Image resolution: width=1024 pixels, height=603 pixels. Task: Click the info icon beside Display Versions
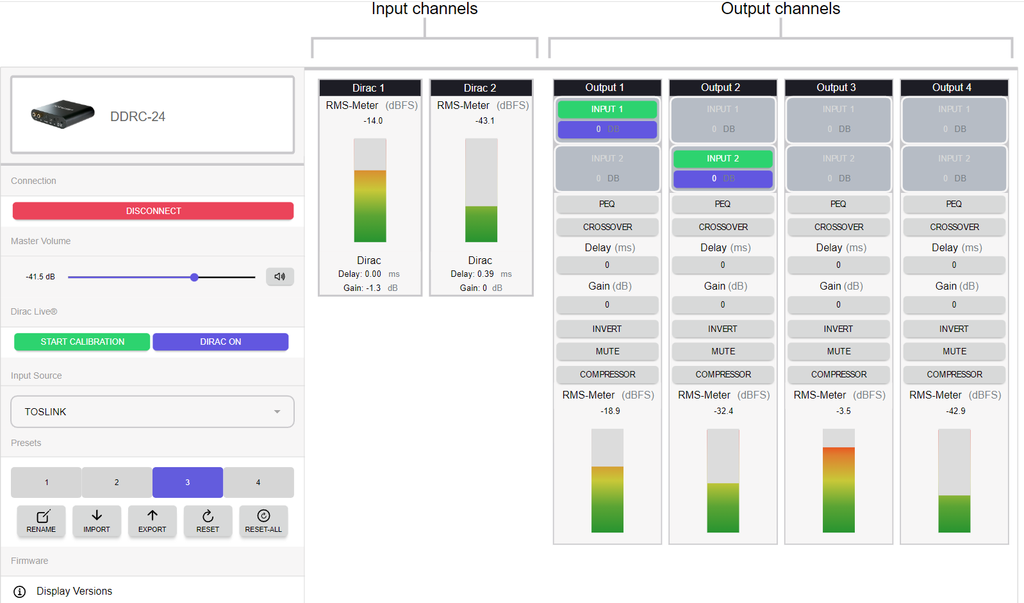[x=19, y=591]
